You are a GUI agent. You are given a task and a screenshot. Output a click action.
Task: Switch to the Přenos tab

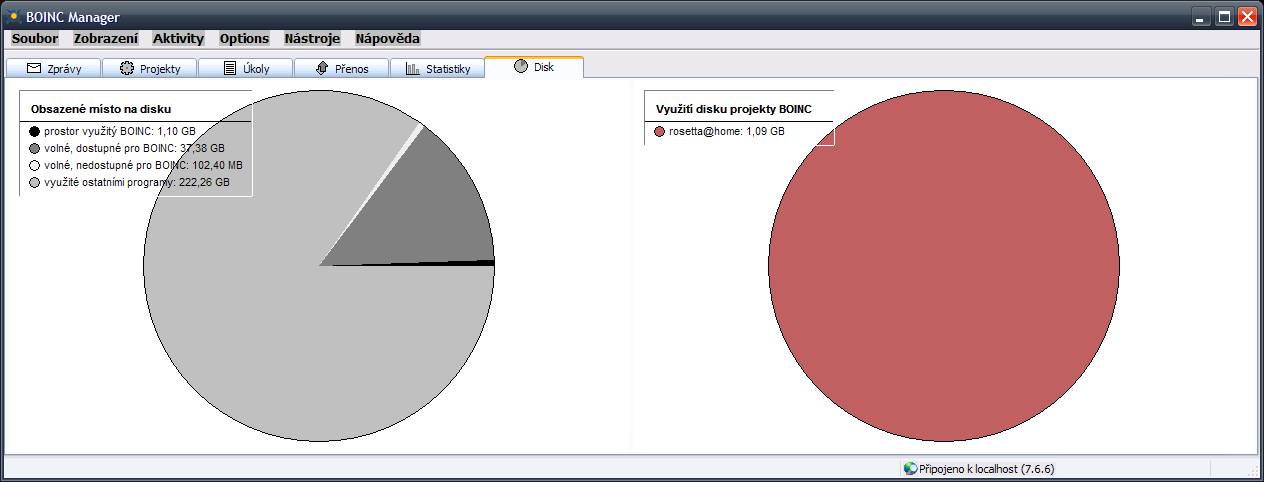(x=342, y=68)
